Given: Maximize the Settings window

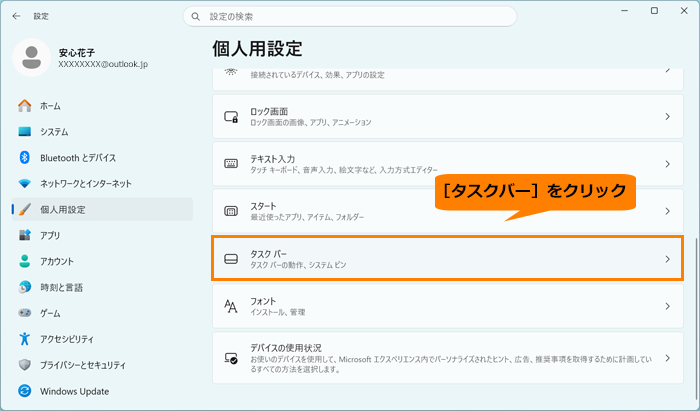Looking at the screenshot, I should tap(654, 11).
